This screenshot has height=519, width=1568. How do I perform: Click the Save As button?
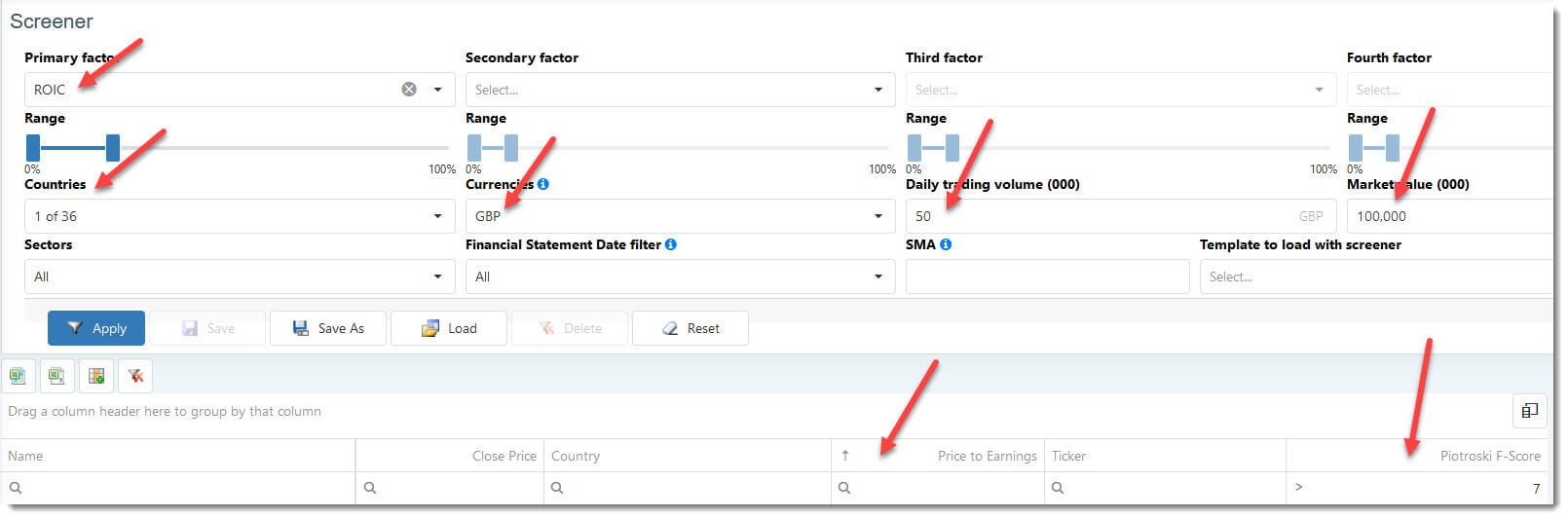point(328,328)
